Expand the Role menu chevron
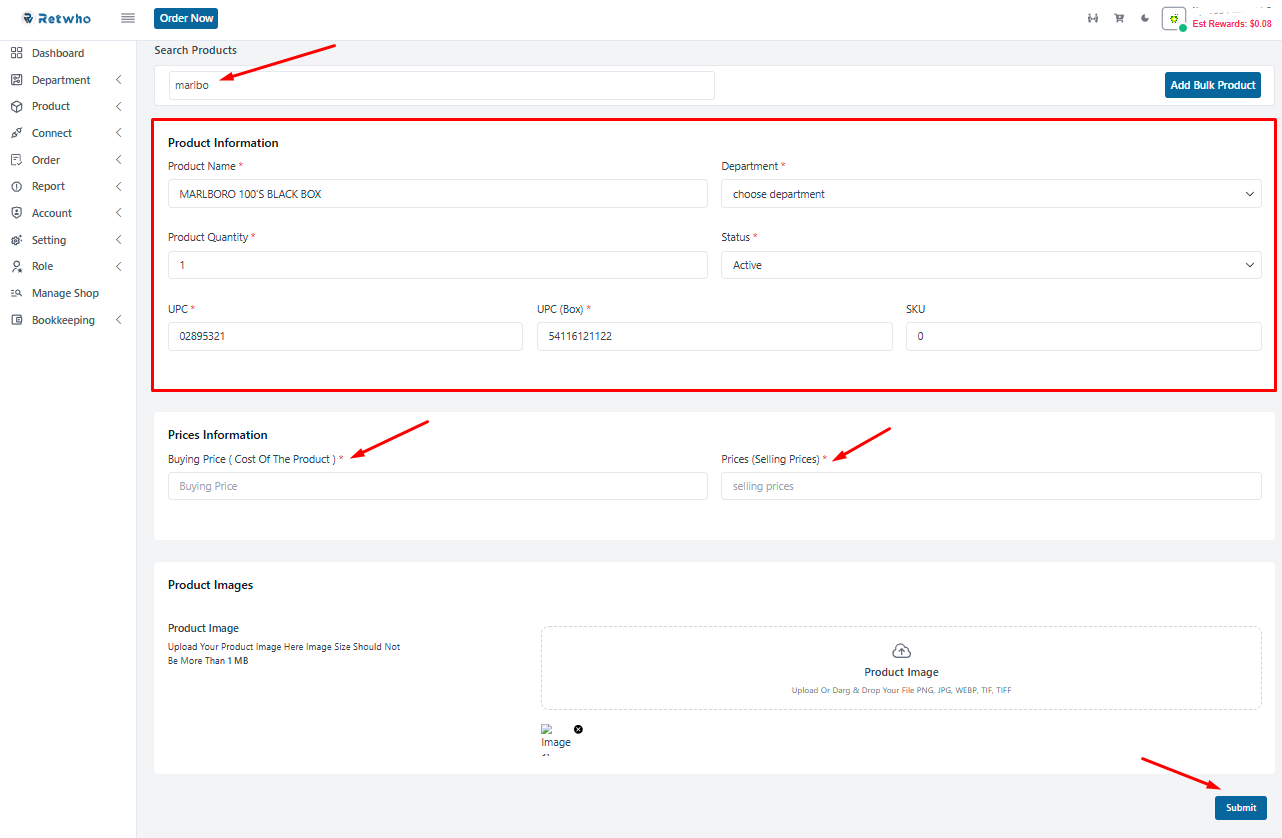1282x838 pixels. point(118,266)
